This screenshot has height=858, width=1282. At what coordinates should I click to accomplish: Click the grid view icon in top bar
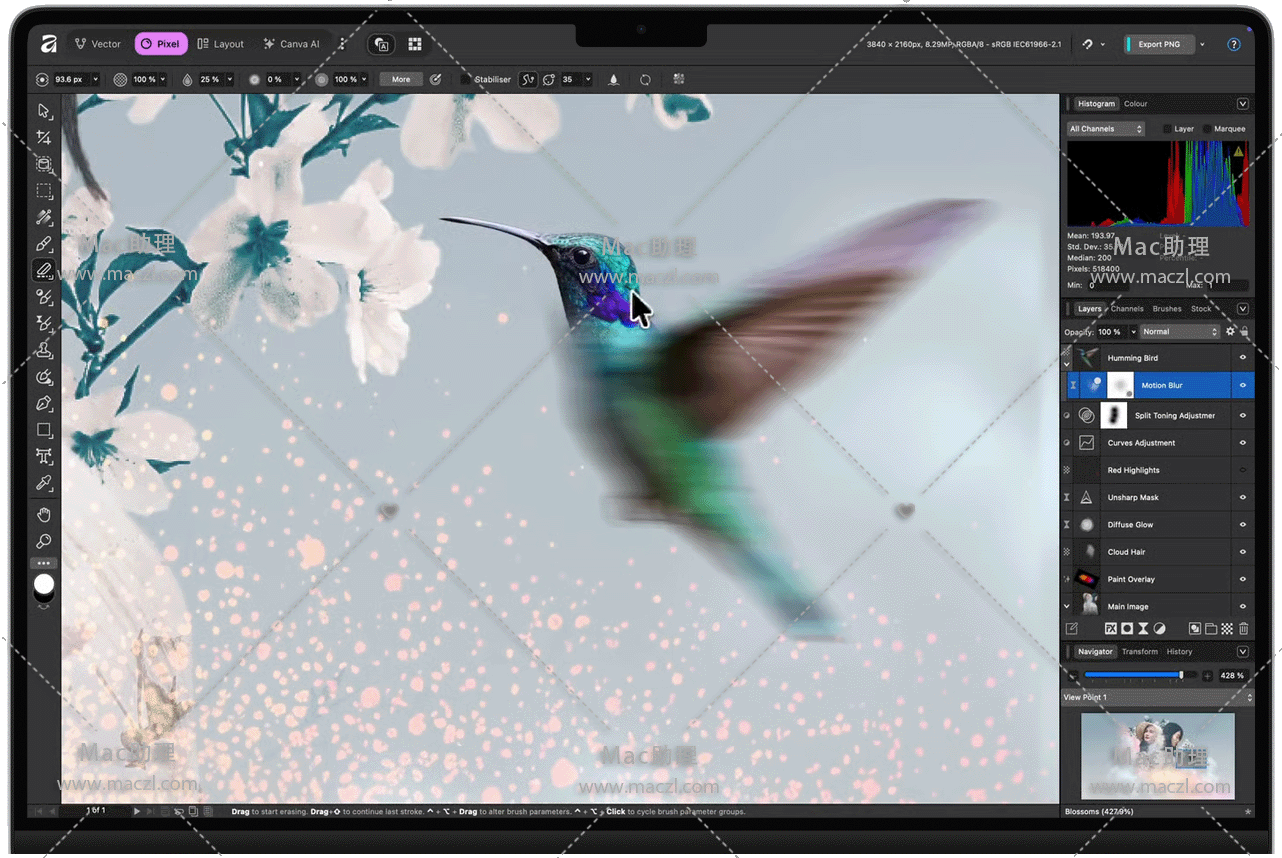[415, 44]
